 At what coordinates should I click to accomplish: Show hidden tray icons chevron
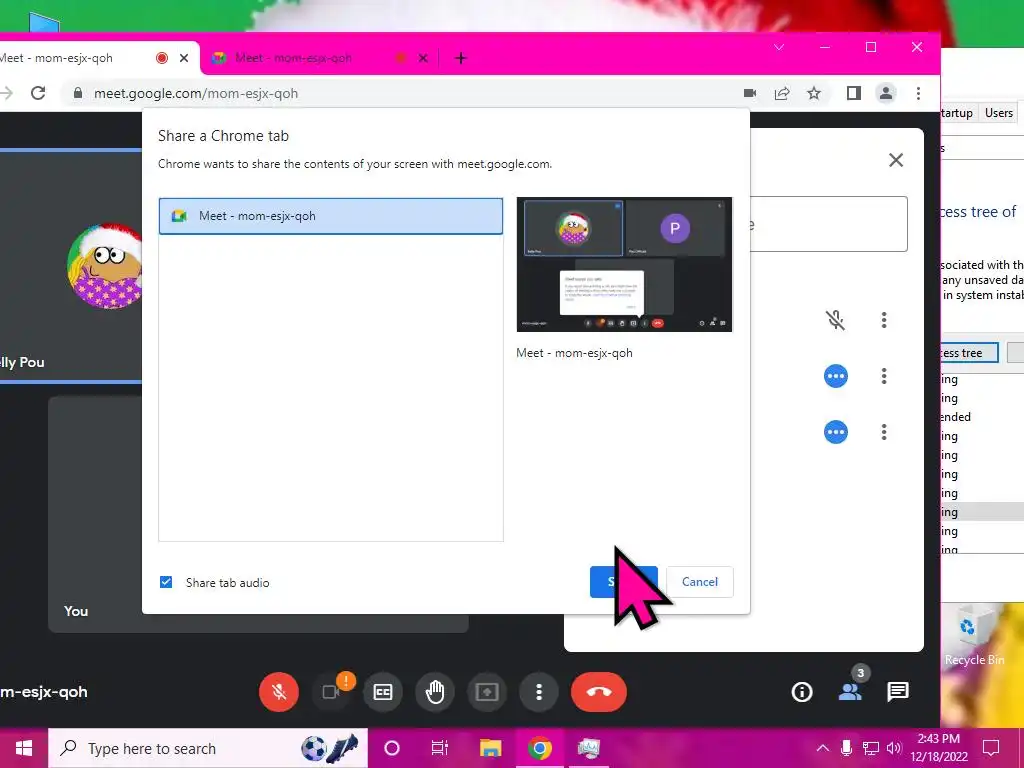823,748
